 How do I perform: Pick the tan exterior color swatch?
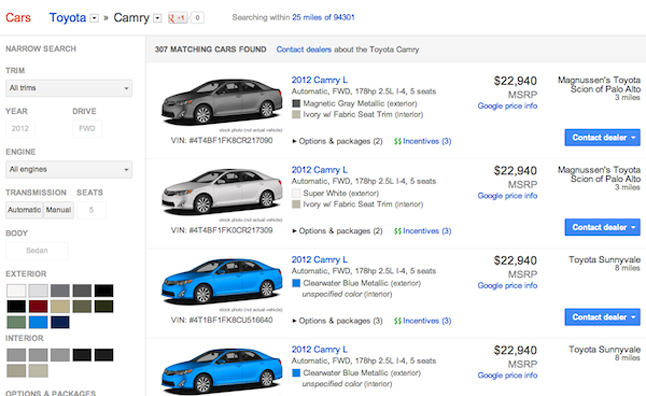pos(60,307)
